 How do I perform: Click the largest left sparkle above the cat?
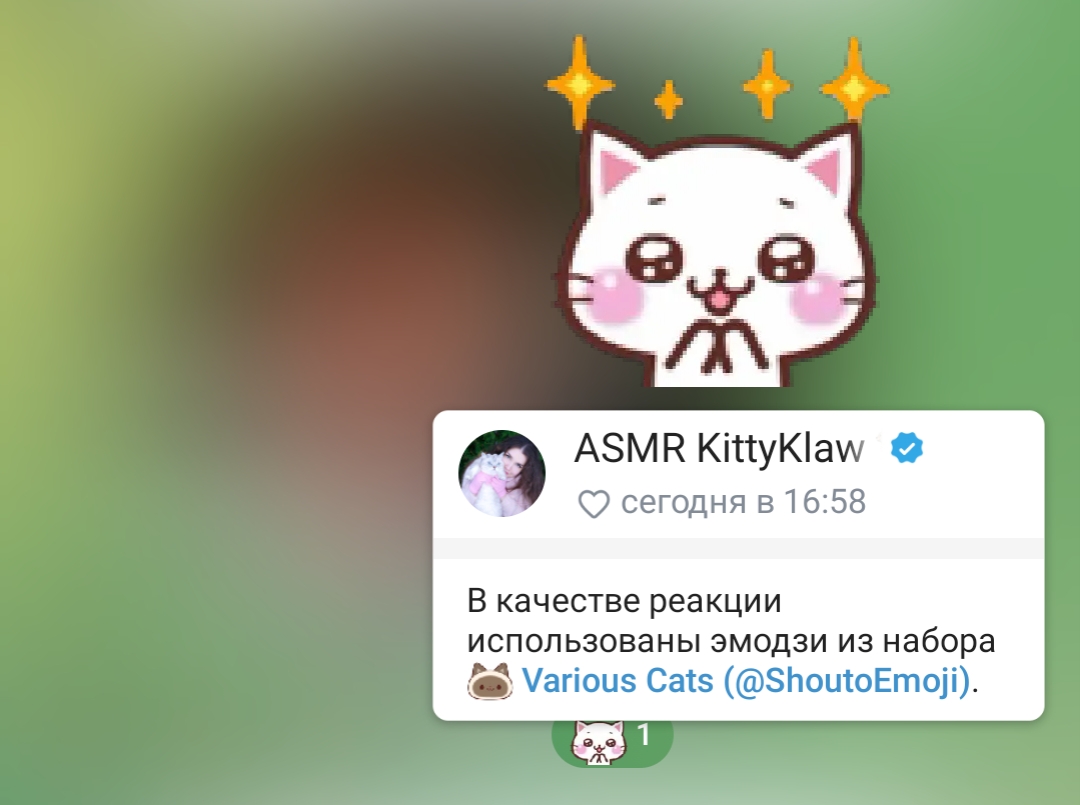(580, 83)
